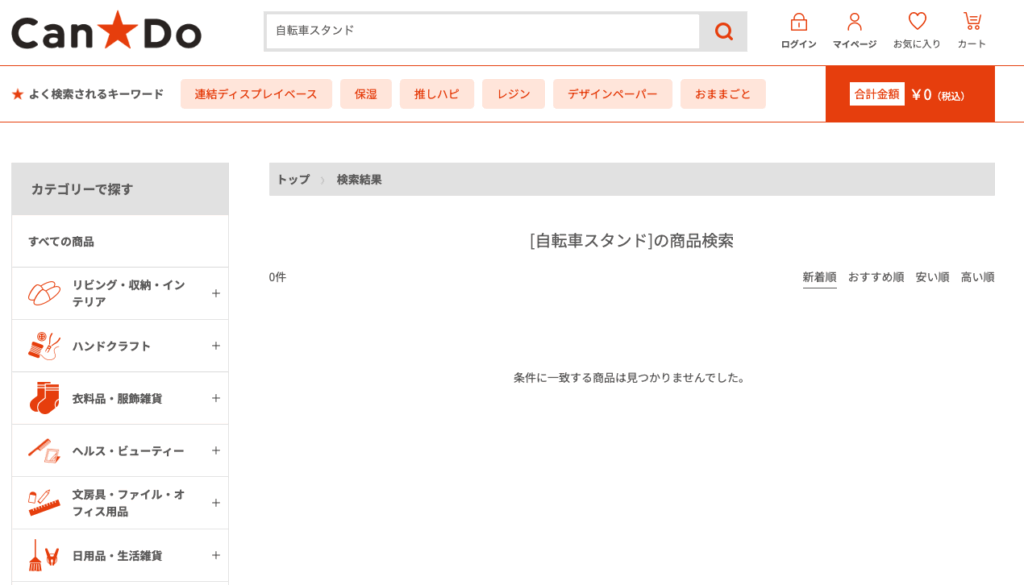
Task: Select keyword 連結ディスプレイベース
Action: pyautogui.click(x=256, y=94)
